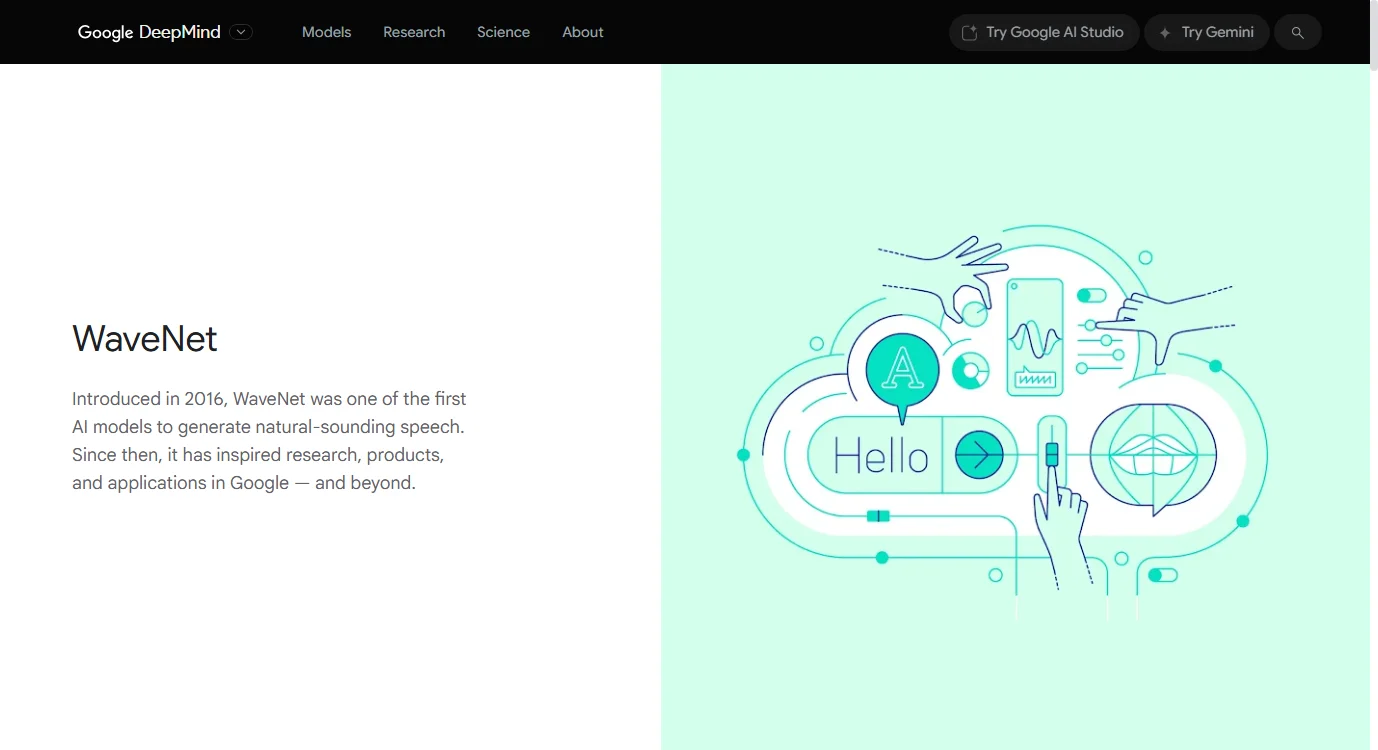Click the donut chart icon in illustration
The width and height of the screenshot is (1378, 750).
pyautogui.click(x=969, y=371)
